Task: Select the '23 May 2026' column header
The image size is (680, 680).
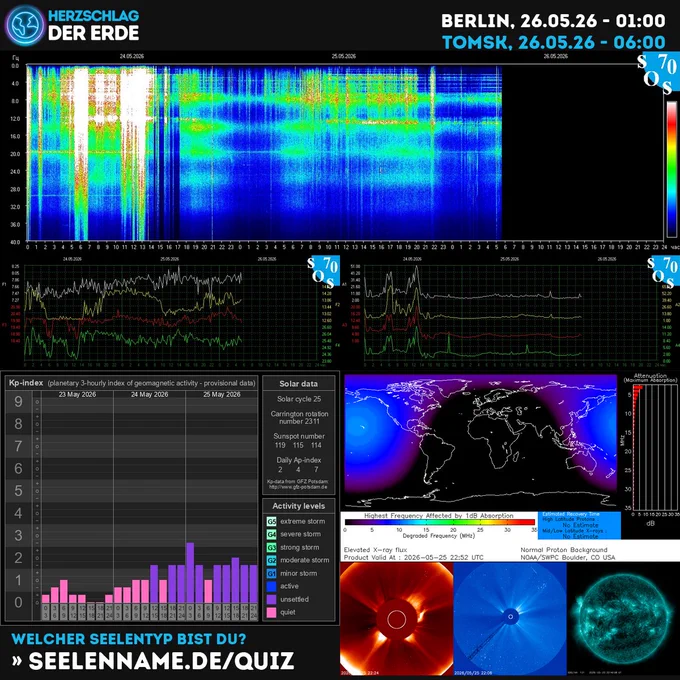Action: pos(77,394)
